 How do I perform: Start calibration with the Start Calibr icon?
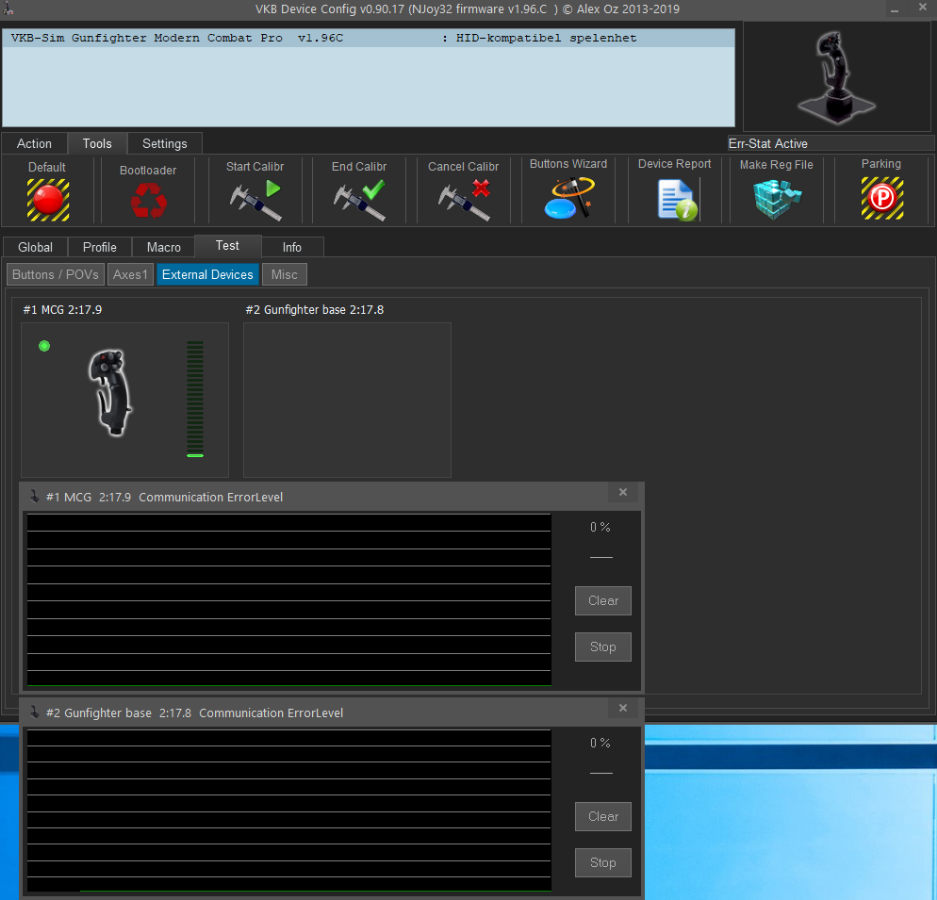click(256, 200)
